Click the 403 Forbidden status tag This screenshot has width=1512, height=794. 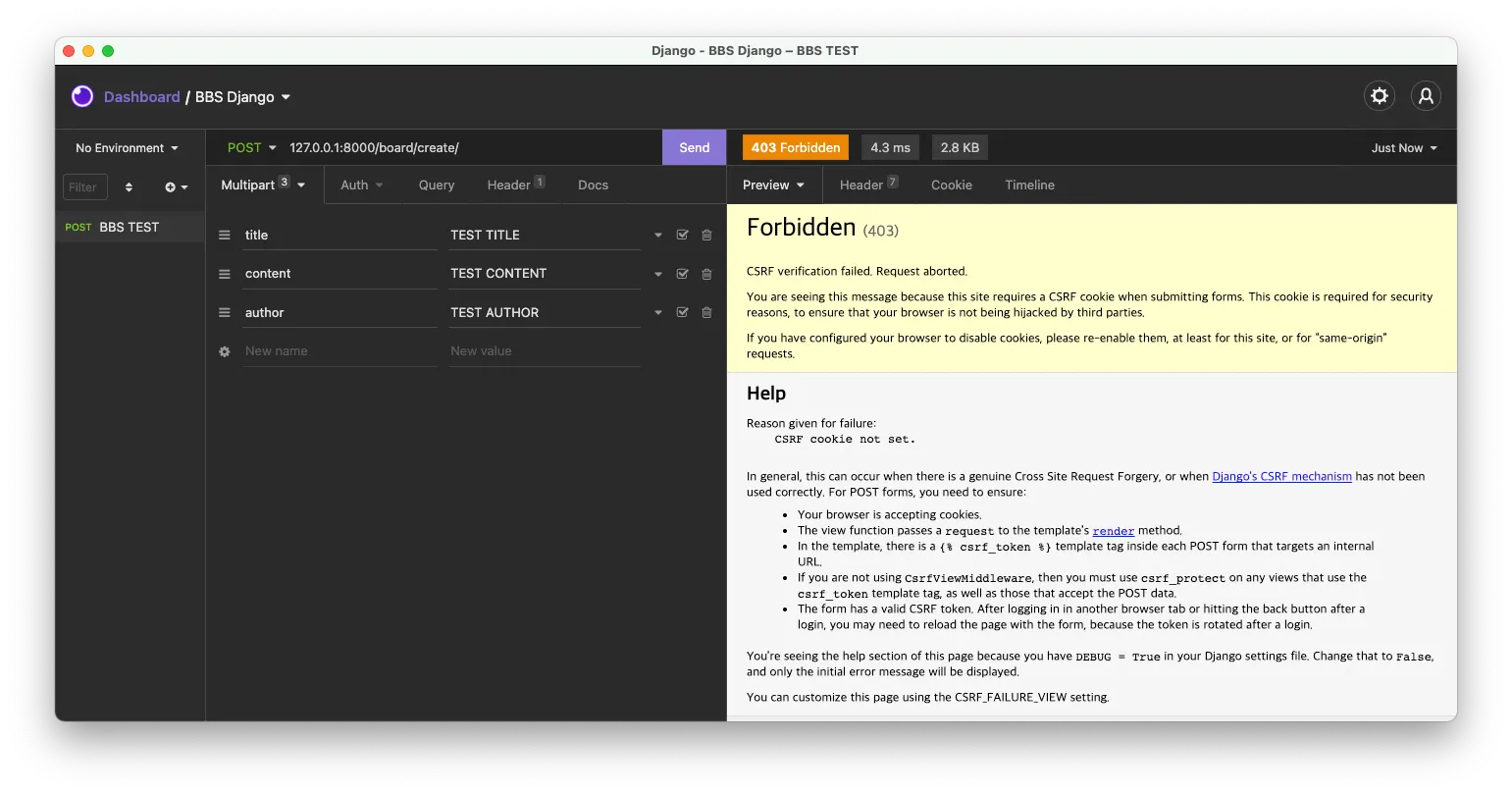(x=796, y=148)
